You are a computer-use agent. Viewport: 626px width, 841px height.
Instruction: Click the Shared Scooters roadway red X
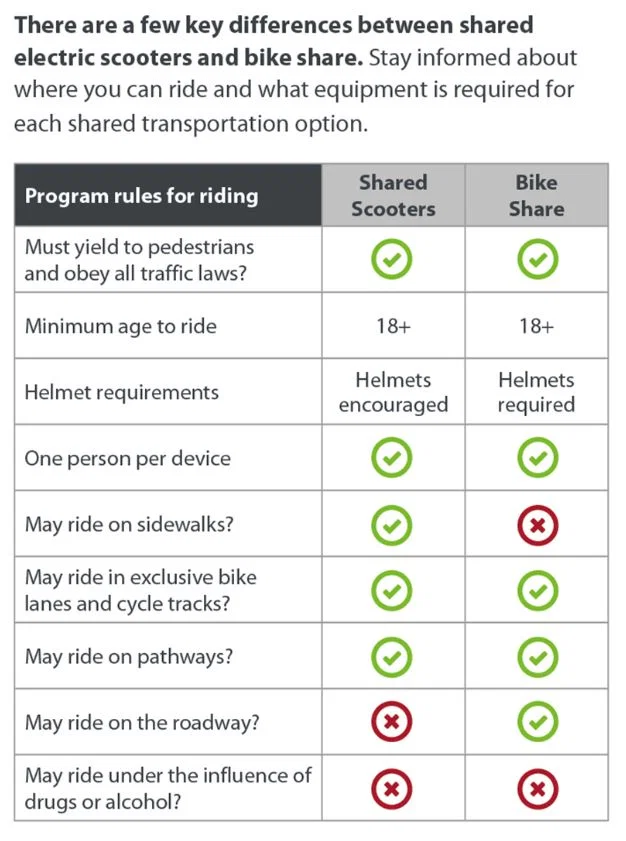[x=392, y=723]
